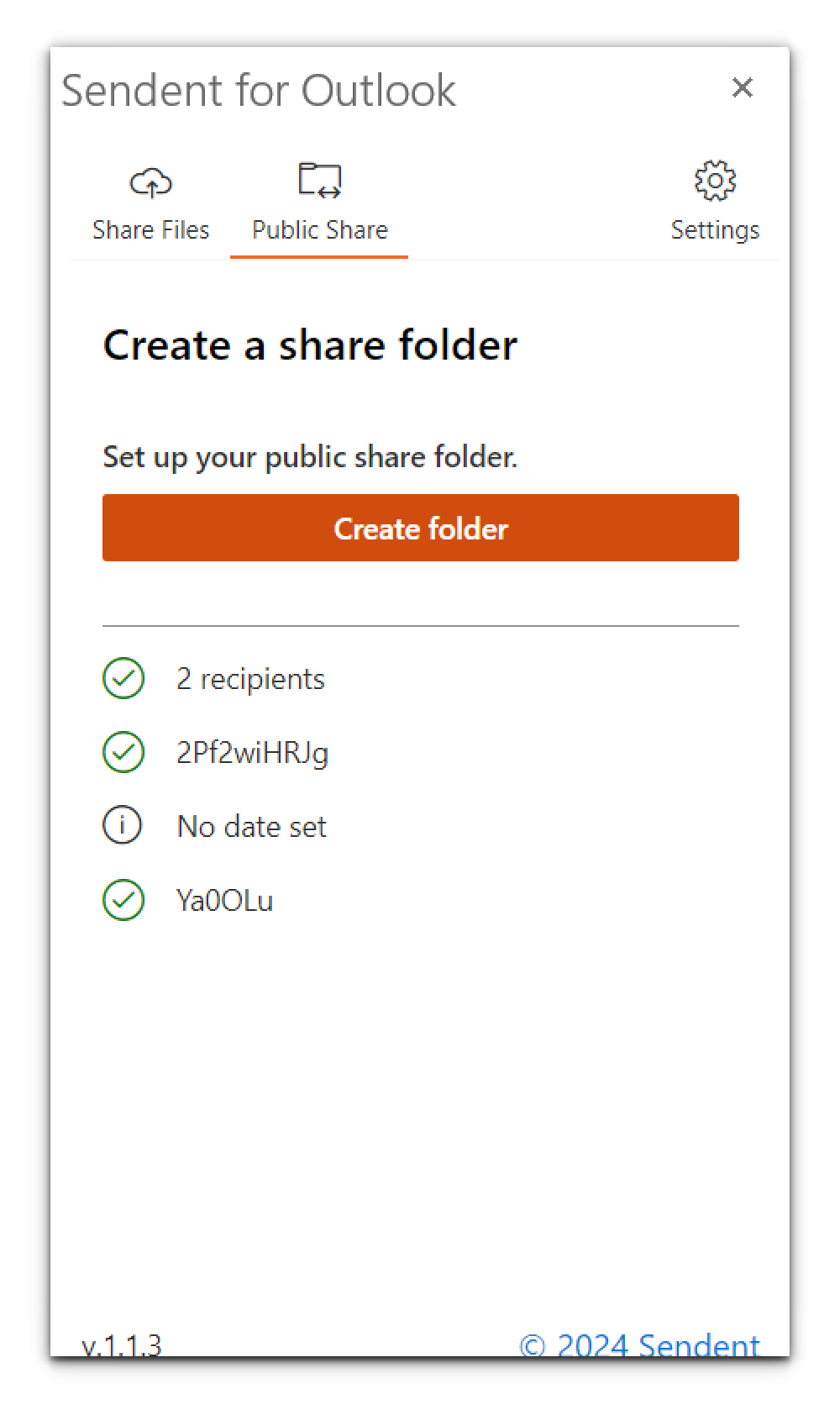Screen dimensions: 840x1410
Task: Open the Public Share folder icon
Action: point(319,180)
